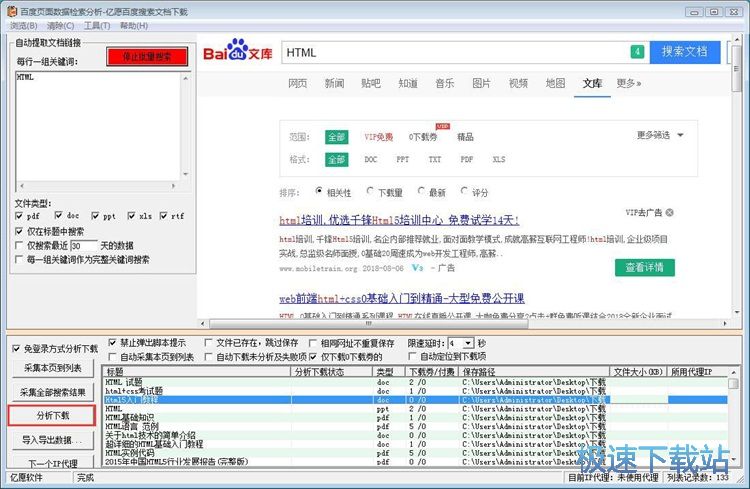Click the app icon in title bar
This screenshot has width=750, height=489.
pos(12,11)
